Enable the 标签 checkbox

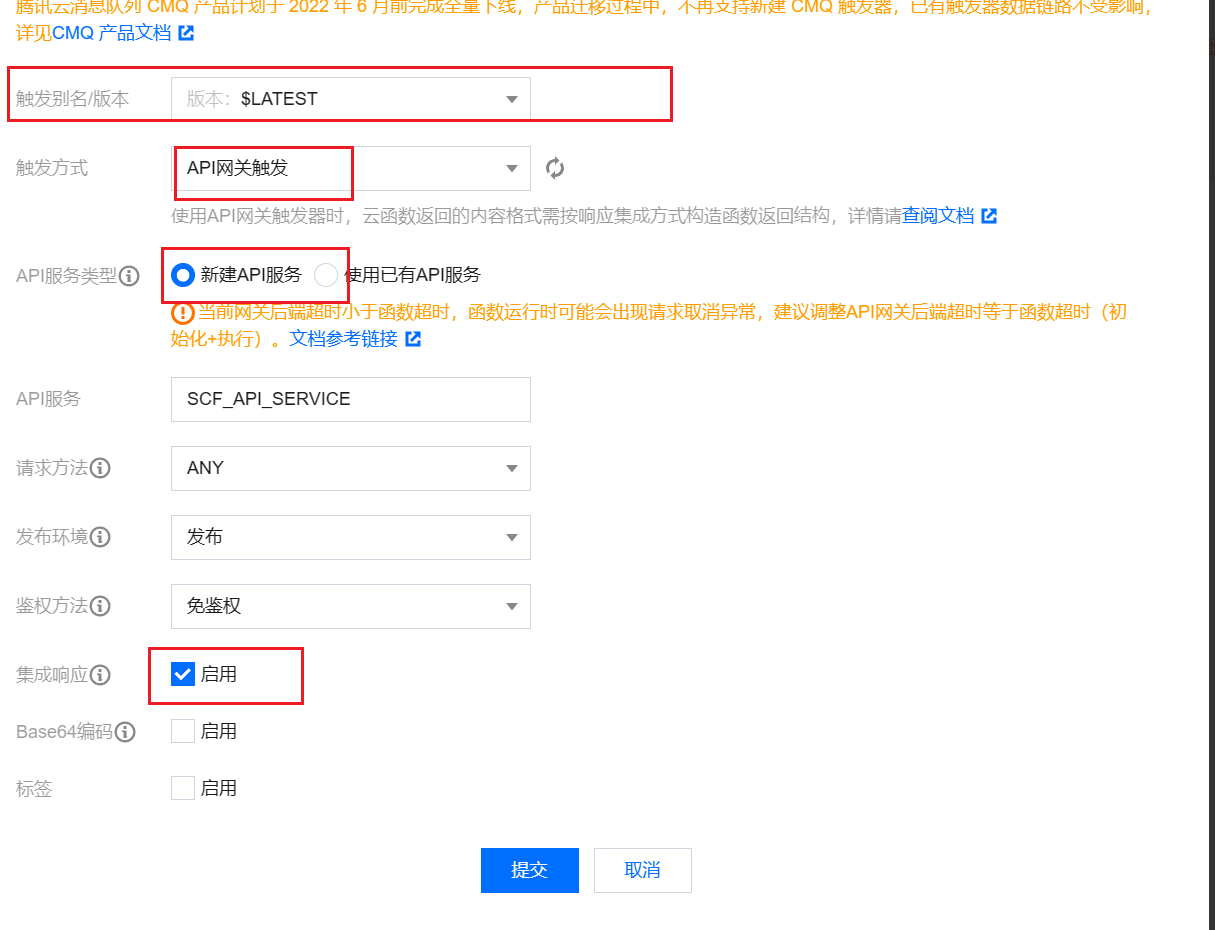pos(183,788)
